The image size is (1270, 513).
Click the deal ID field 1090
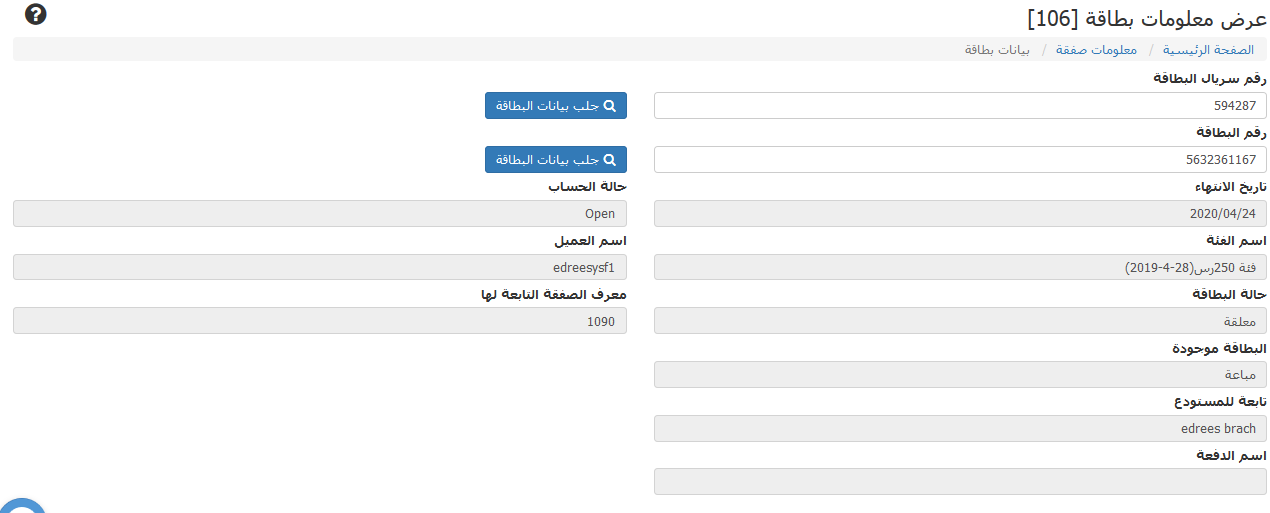click(320, 320)
